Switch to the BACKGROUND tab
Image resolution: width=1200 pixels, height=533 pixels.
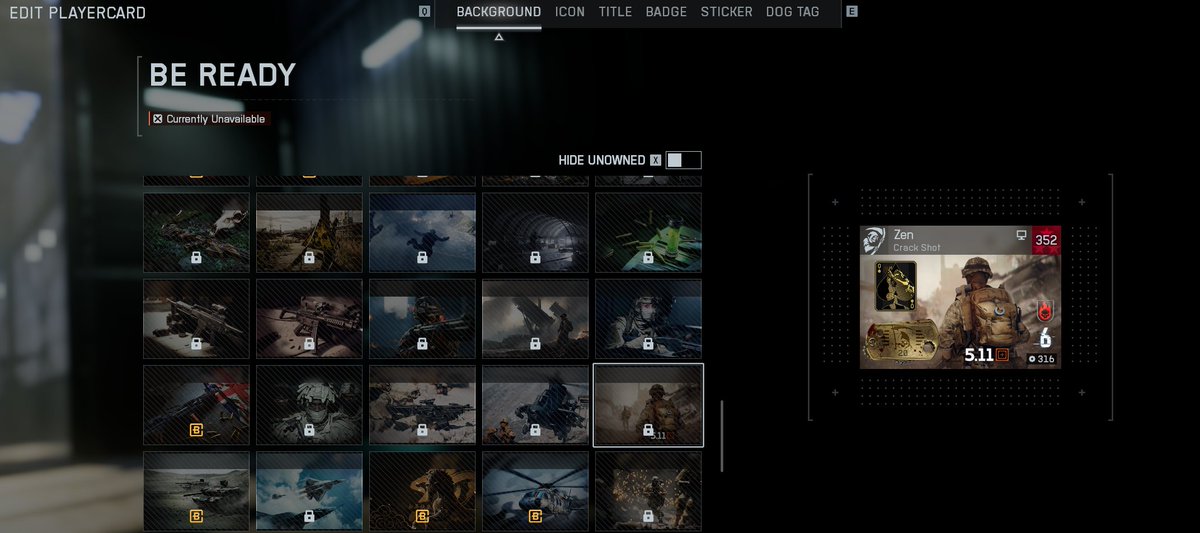(499, 12)
